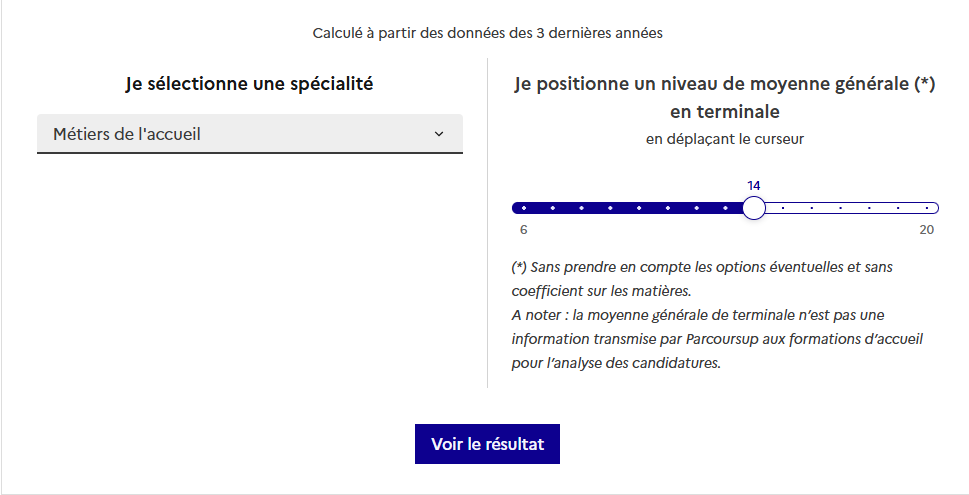Click slider tick 13 just before the handle
This screenshot has height=495, width=969.
click(726, 208)
